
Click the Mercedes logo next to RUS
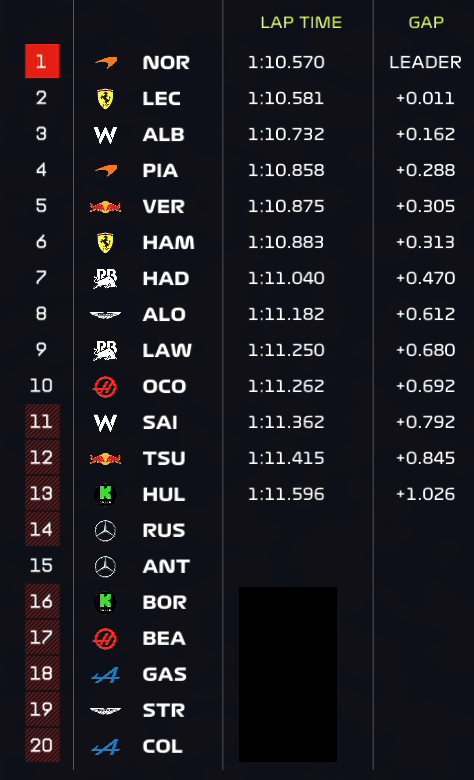[105, 530]
